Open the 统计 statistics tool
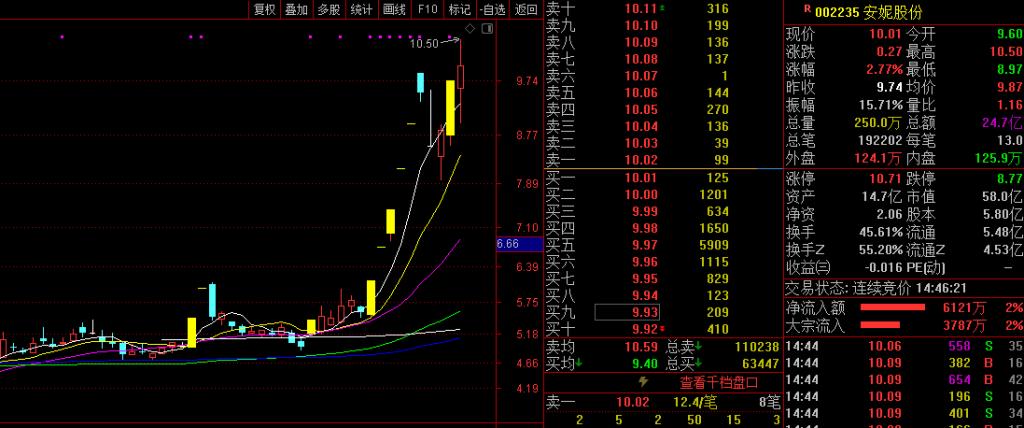Image resolution: width=1024 pixels, height=428 pixels. [362, 9]
